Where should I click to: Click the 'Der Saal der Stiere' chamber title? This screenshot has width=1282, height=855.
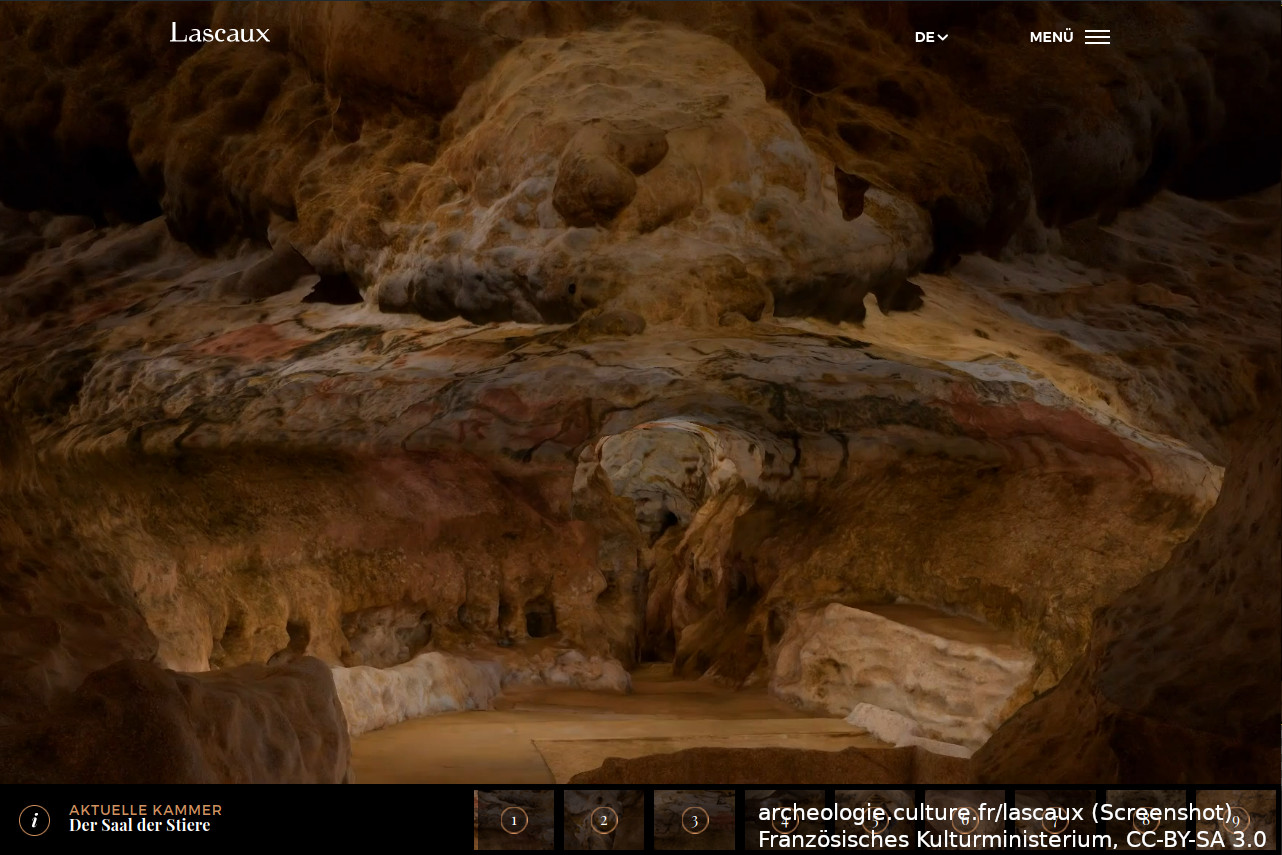(139, 826)
